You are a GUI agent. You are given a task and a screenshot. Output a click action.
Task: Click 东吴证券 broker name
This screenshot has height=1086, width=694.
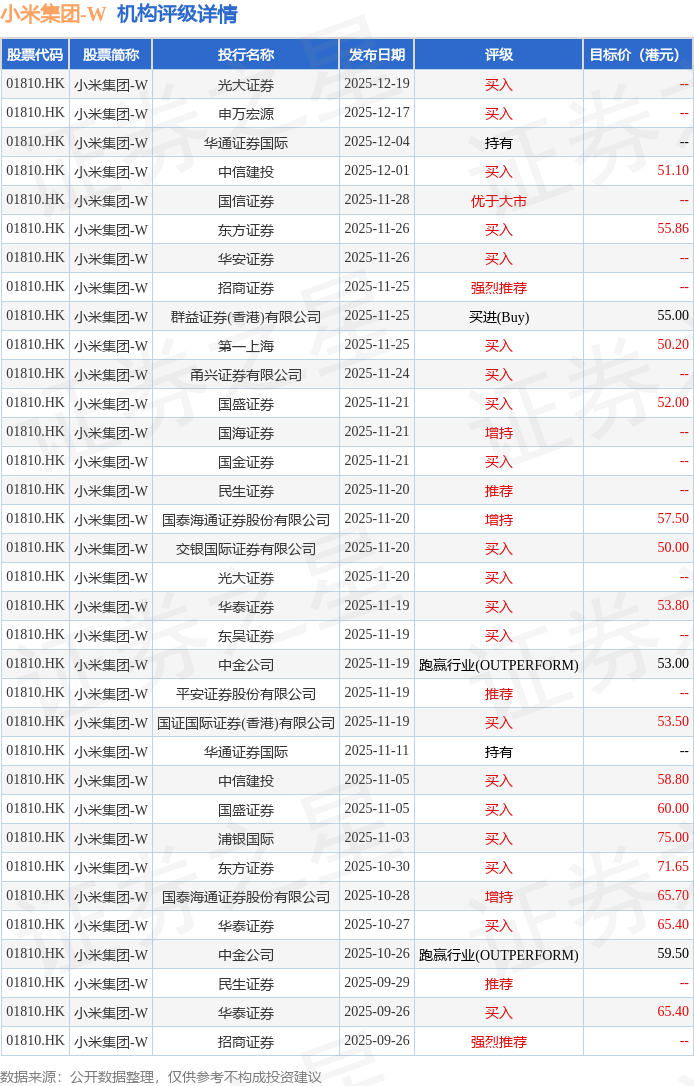[246, 637]
